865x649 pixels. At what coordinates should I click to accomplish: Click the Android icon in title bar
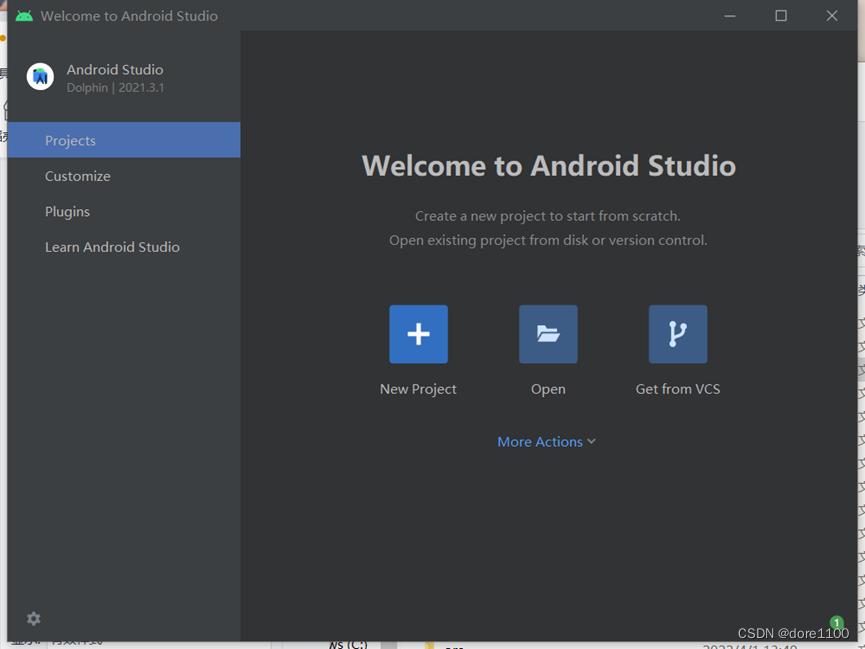[24, 16]
